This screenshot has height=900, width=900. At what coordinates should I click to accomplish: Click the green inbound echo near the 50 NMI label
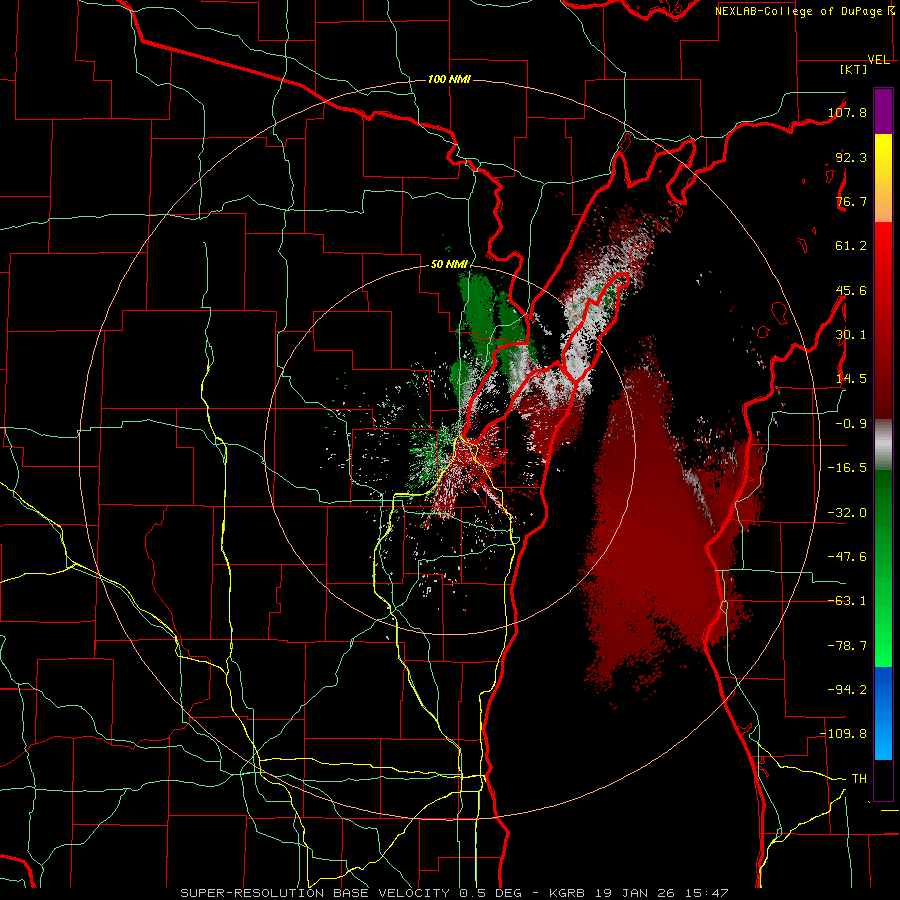coord(482,310)
